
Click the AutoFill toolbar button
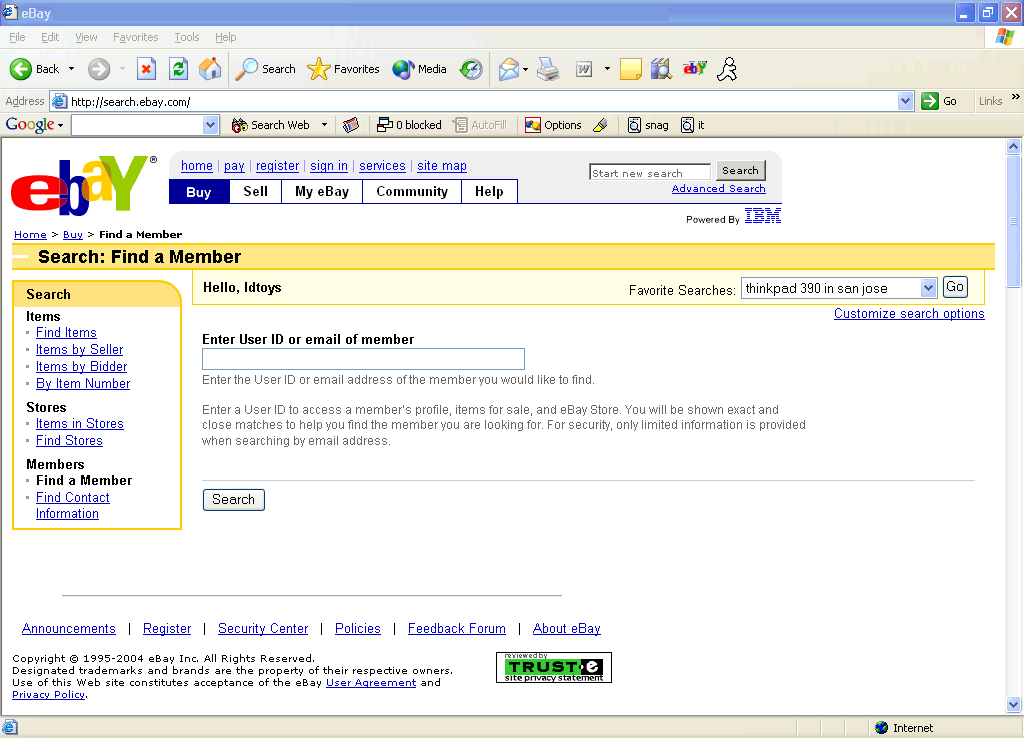coord(480,125)
